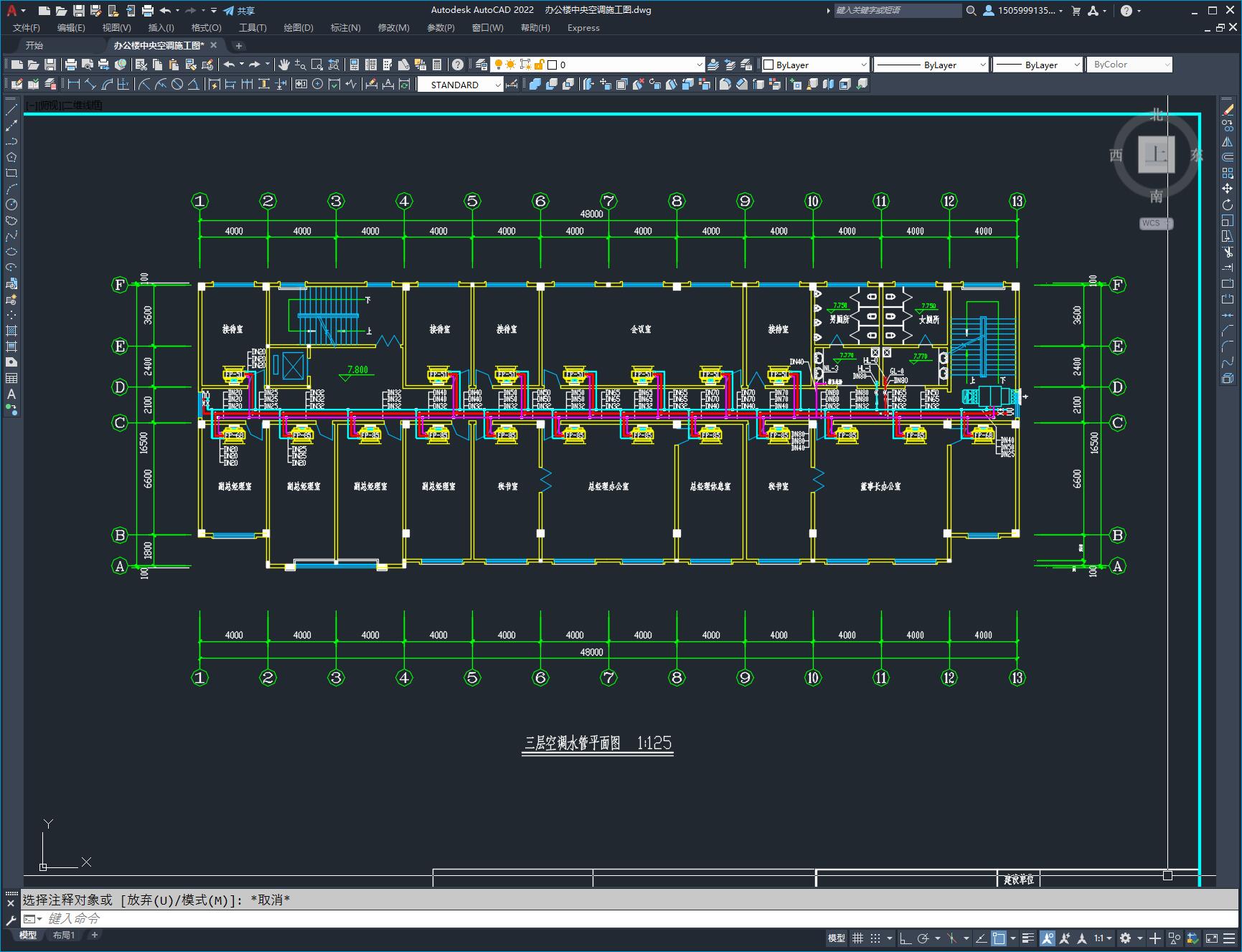Viewport: 1242px width, 952px height.
Task: Click the Cut scissors icon in standard toolbar
Action: [x=141, y=65]
